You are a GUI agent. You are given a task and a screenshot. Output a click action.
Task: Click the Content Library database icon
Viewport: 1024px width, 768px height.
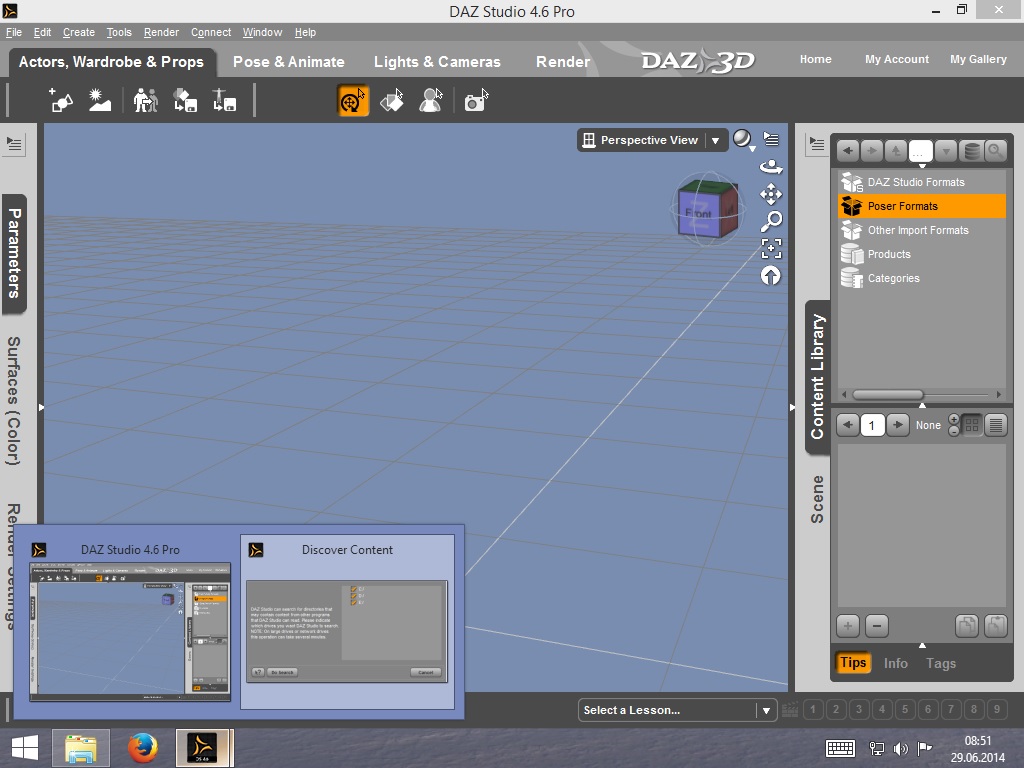coord(972,151)
